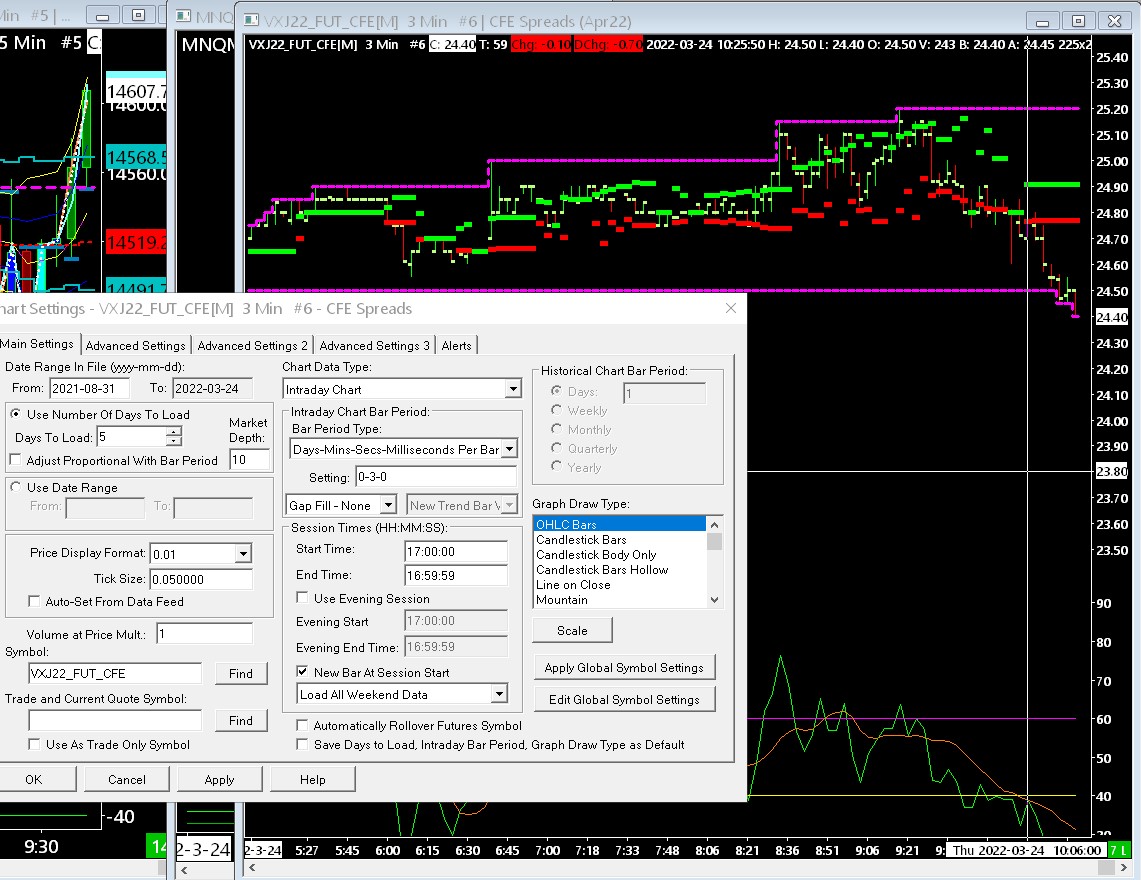Uncheck New Bar At Session Start

(303, 672)
